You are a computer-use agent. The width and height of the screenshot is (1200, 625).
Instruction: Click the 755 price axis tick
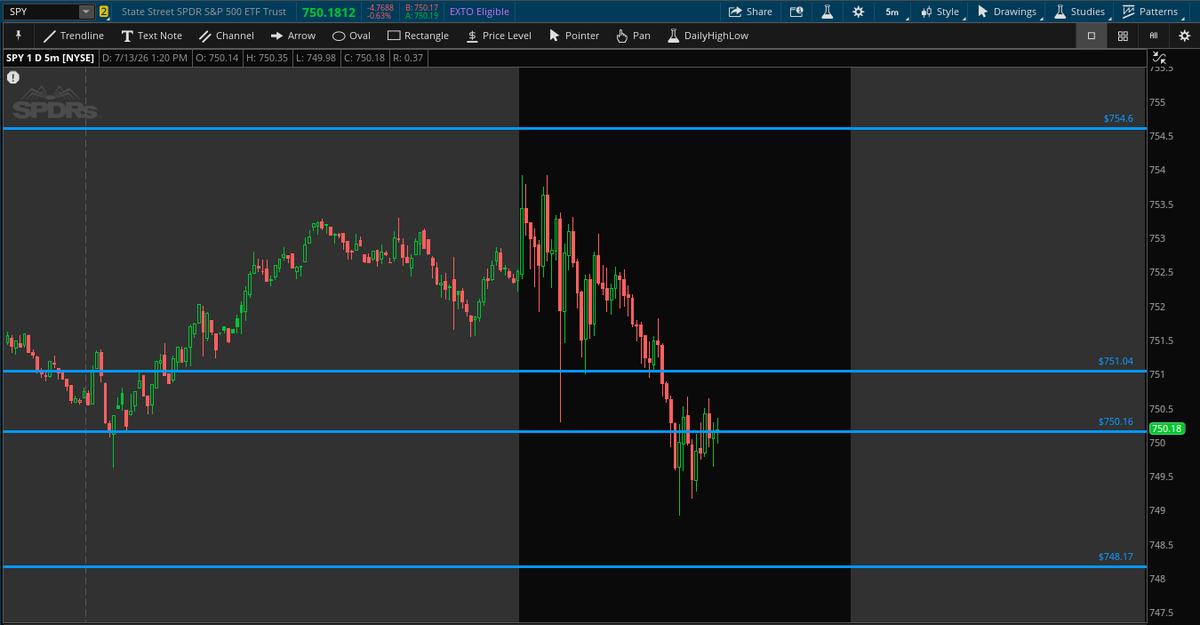tap(1157, 102)
